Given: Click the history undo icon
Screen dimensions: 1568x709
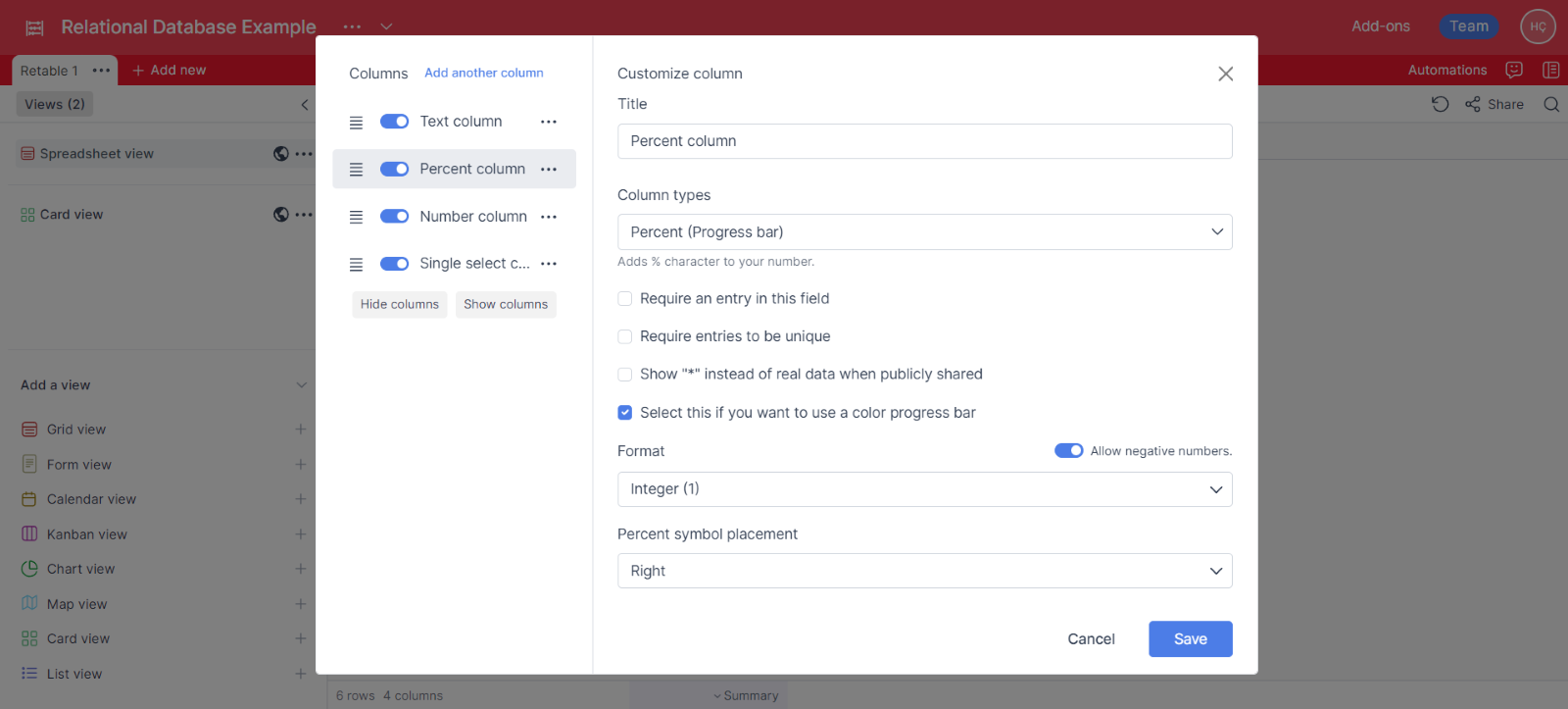Looking at the screenshot, I should (1440, 105).
